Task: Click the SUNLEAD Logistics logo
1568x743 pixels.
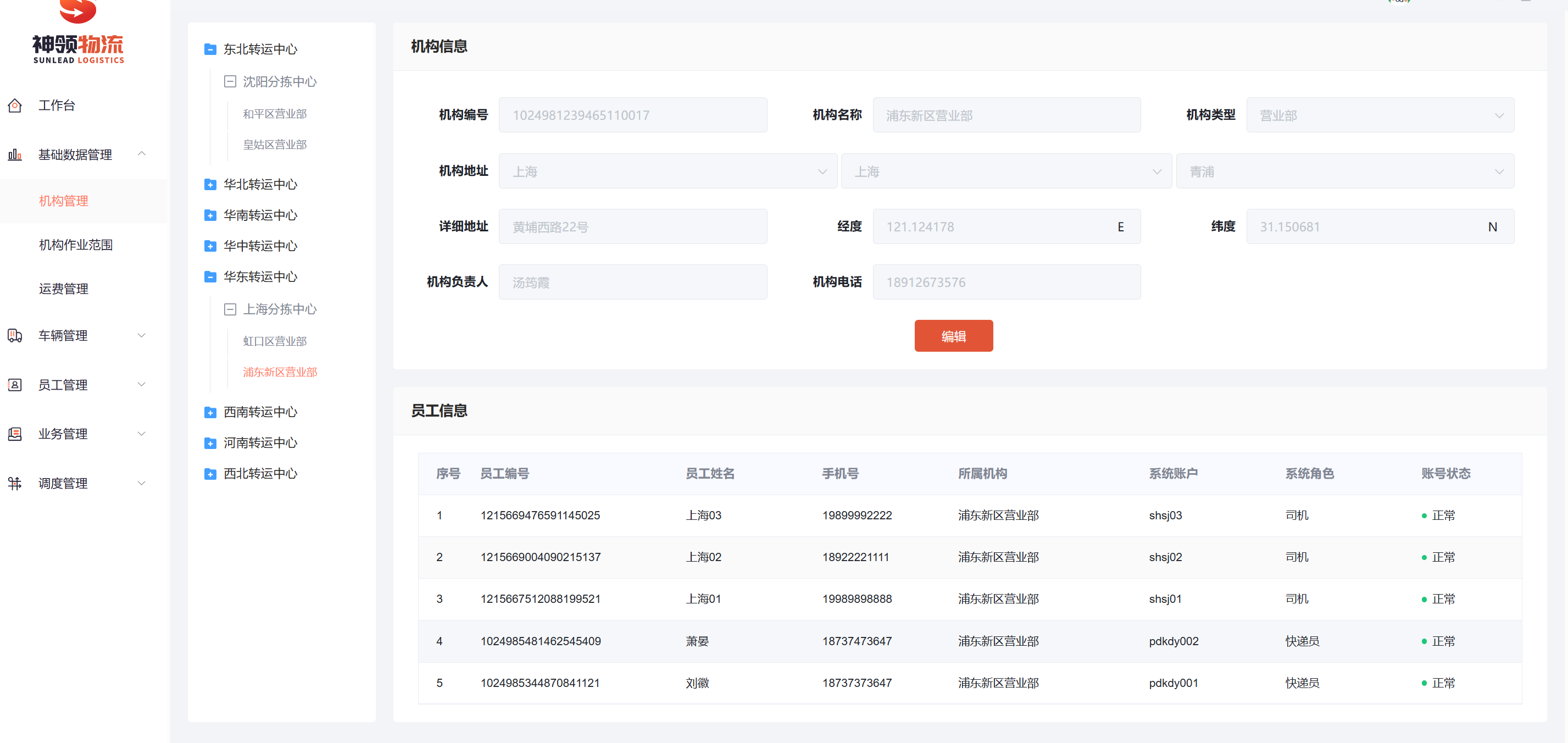Action: [x=78, y=32]
